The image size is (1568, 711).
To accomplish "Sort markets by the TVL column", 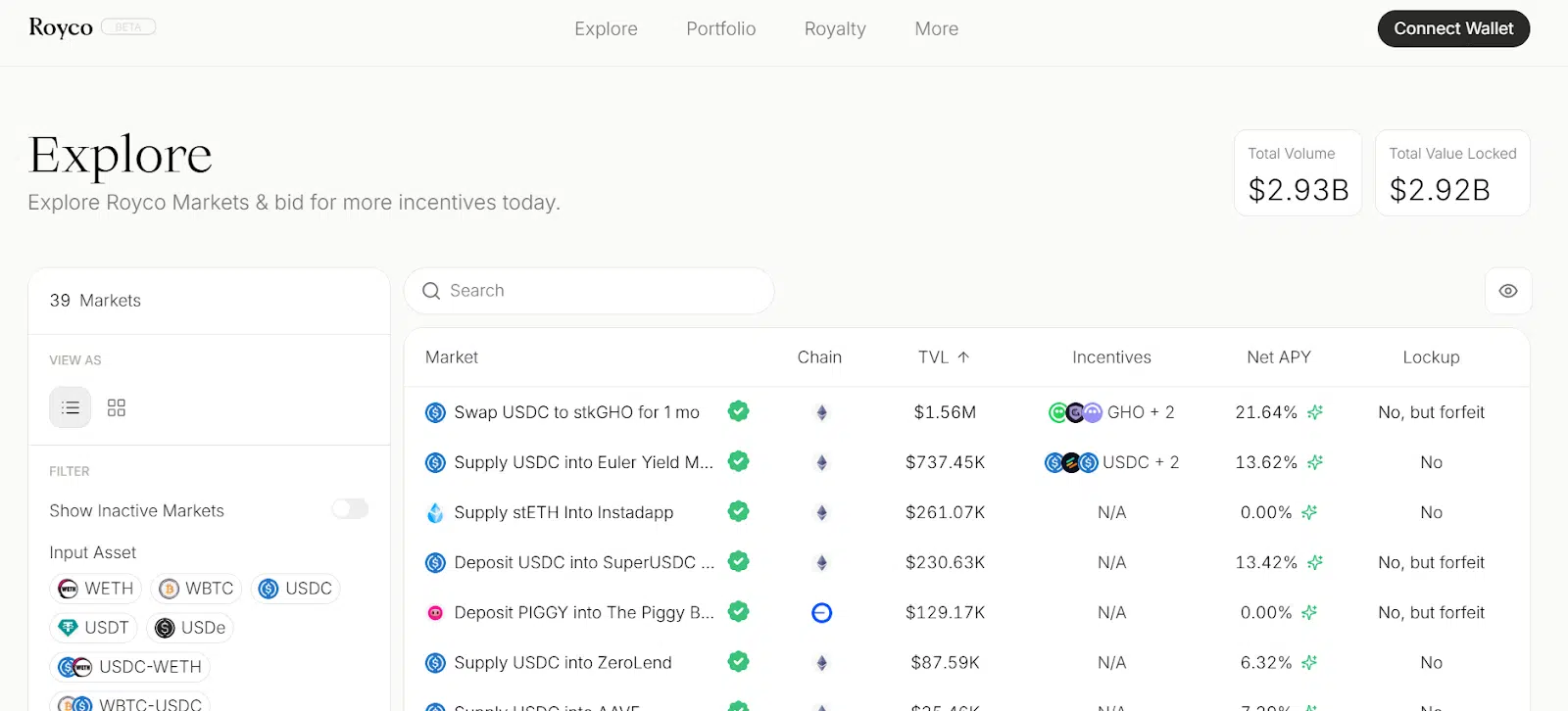I will (x=944, y=357).
